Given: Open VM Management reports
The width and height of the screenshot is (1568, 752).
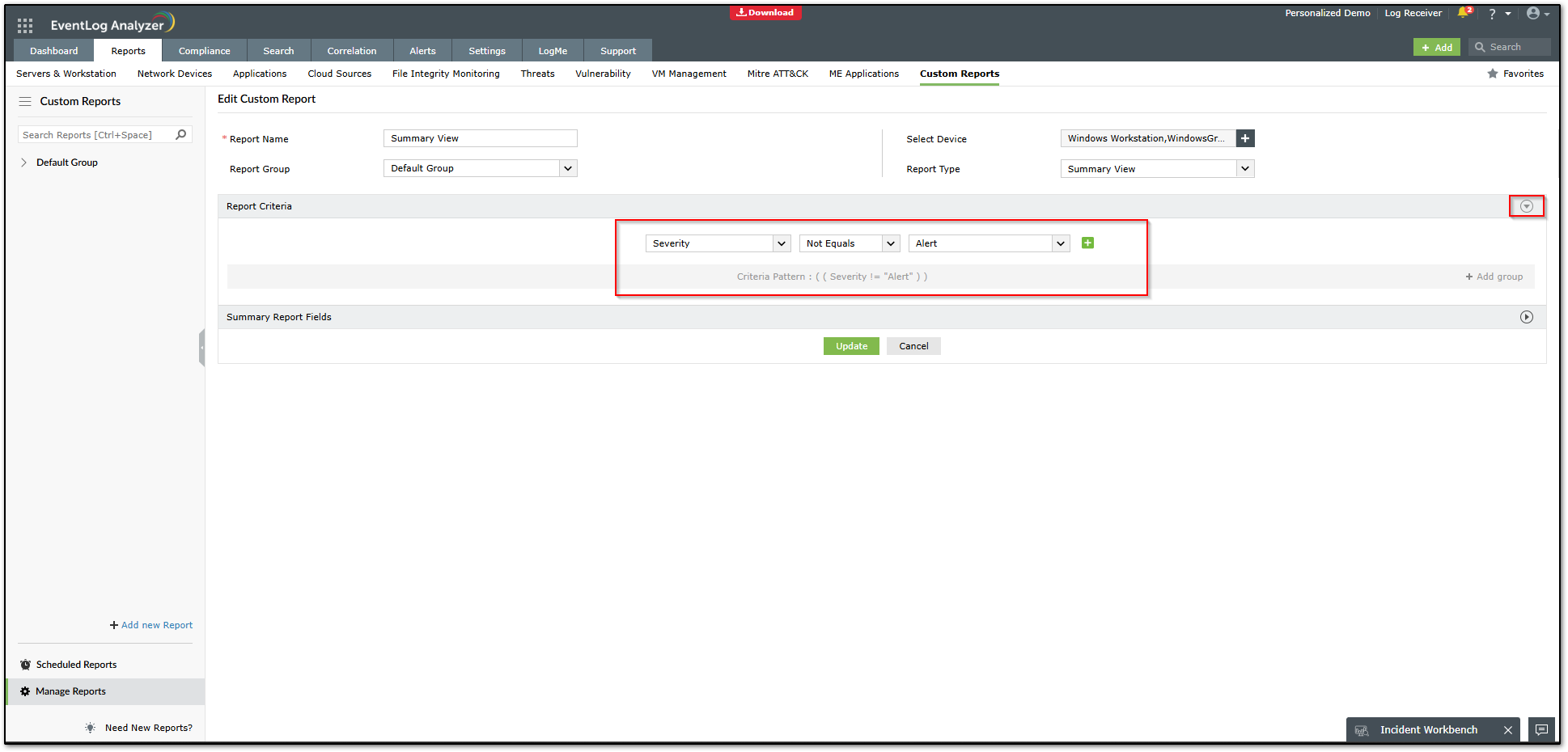Looking at the screenshot, I should point(689,74).
